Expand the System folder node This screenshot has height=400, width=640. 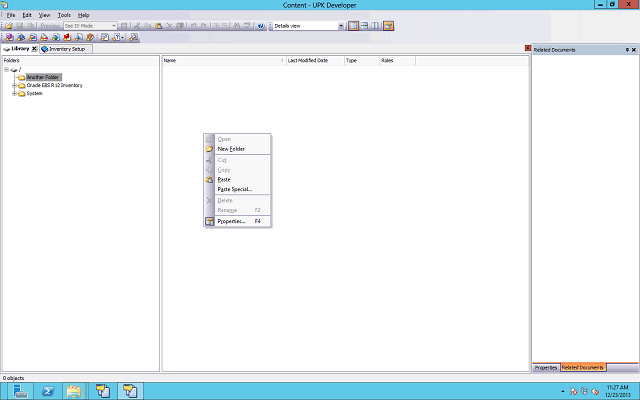click(14, 93)
